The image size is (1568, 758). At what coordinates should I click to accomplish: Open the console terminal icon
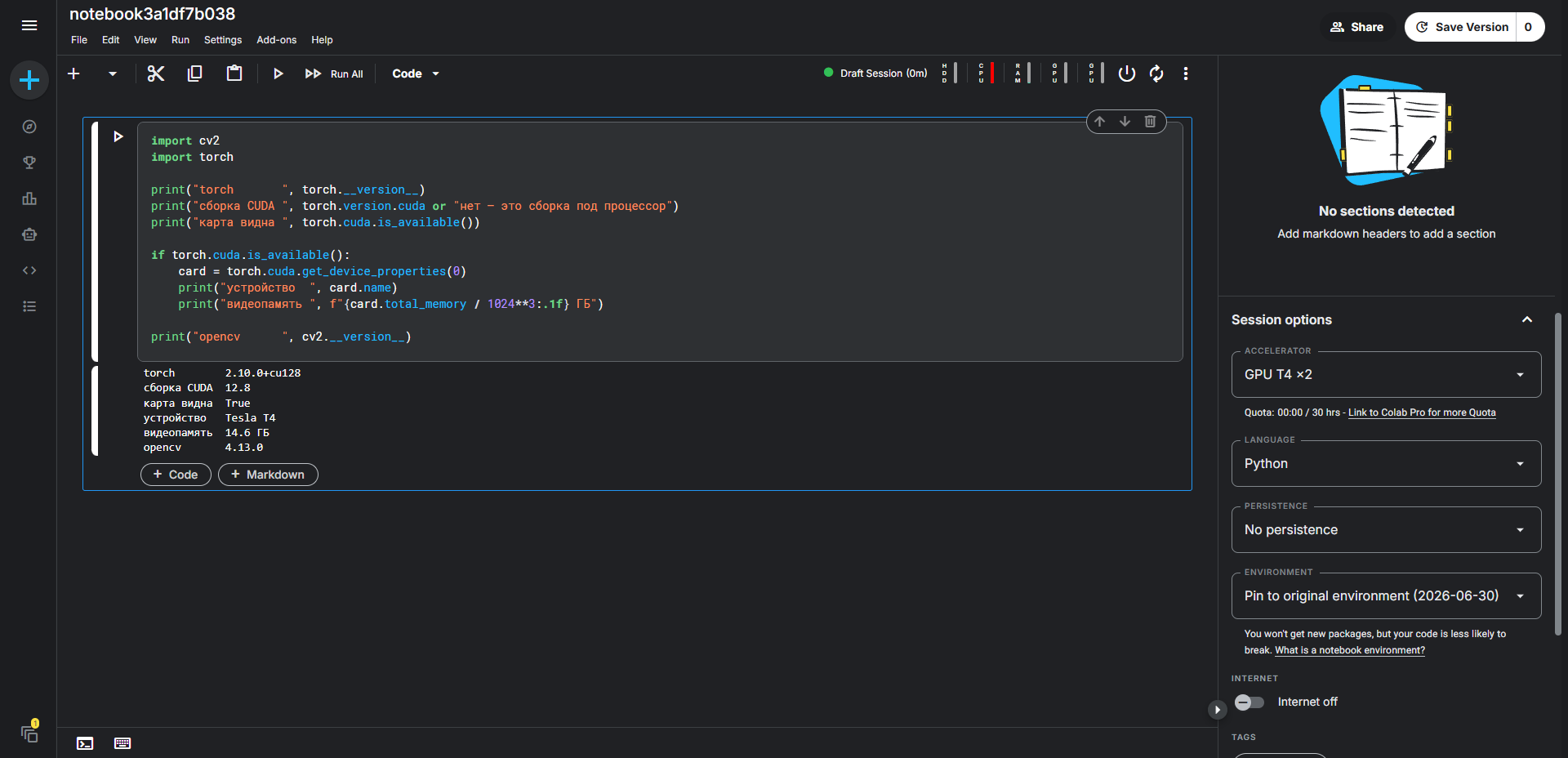[85, 743]
